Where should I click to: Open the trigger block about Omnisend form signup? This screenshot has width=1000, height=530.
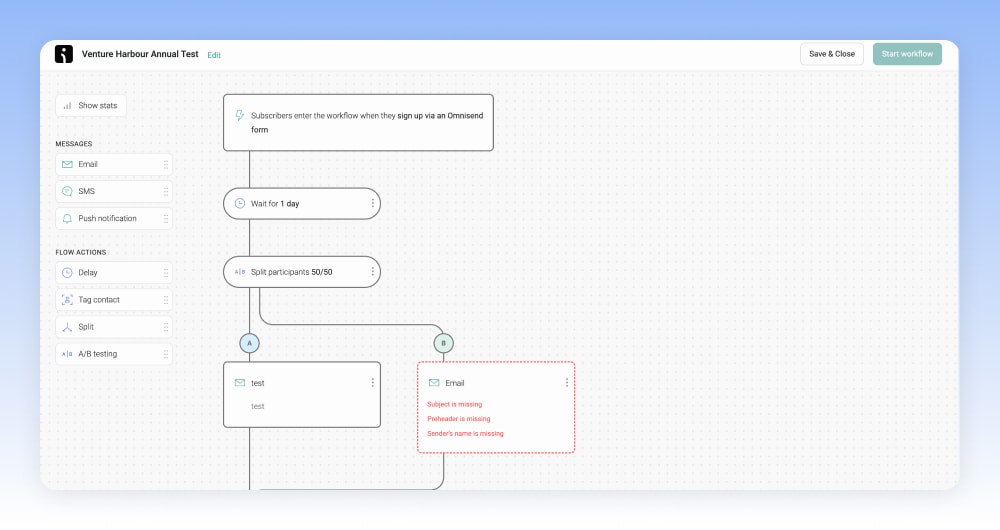[358, 122]
